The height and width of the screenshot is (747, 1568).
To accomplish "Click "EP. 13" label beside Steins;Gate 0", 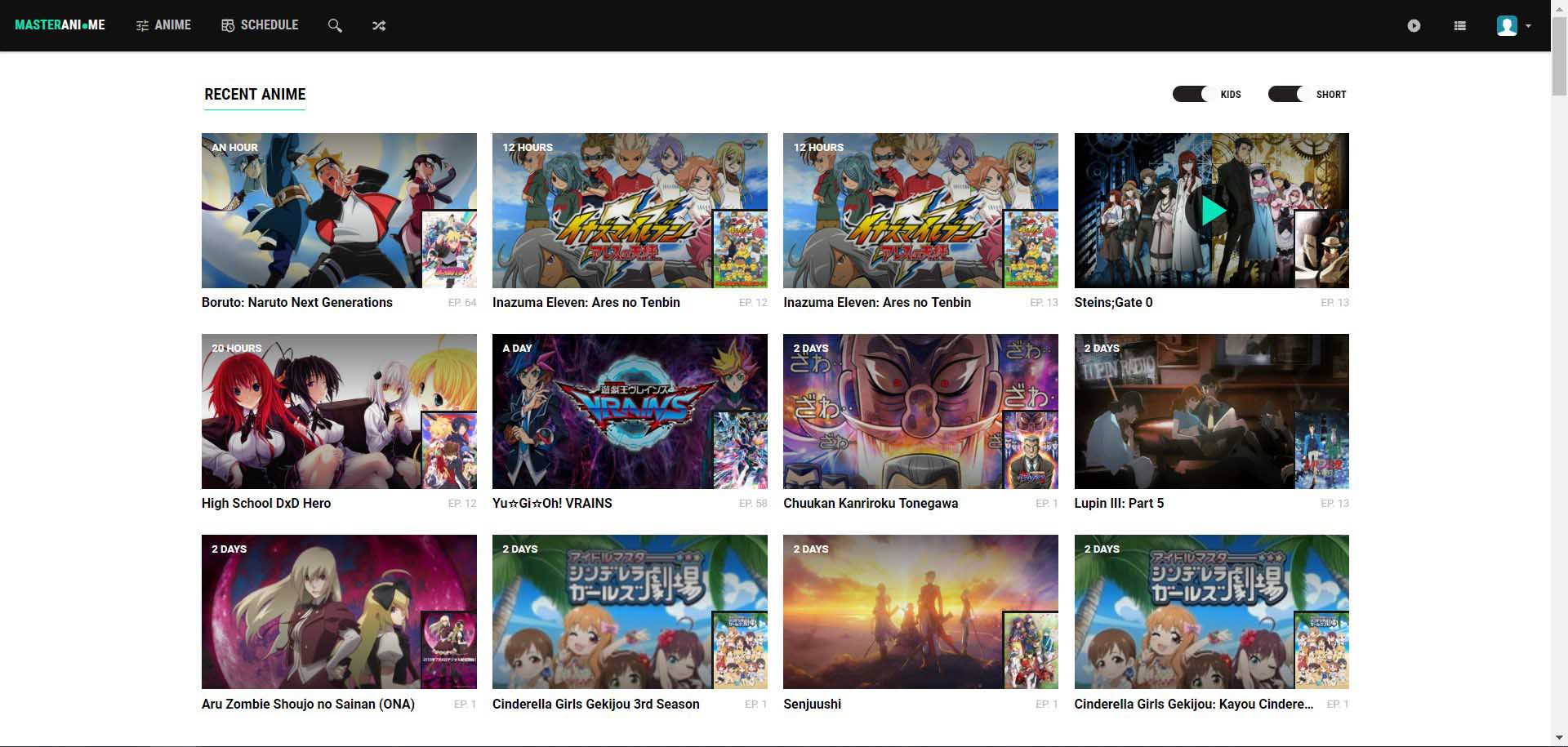I will 1334,303.
